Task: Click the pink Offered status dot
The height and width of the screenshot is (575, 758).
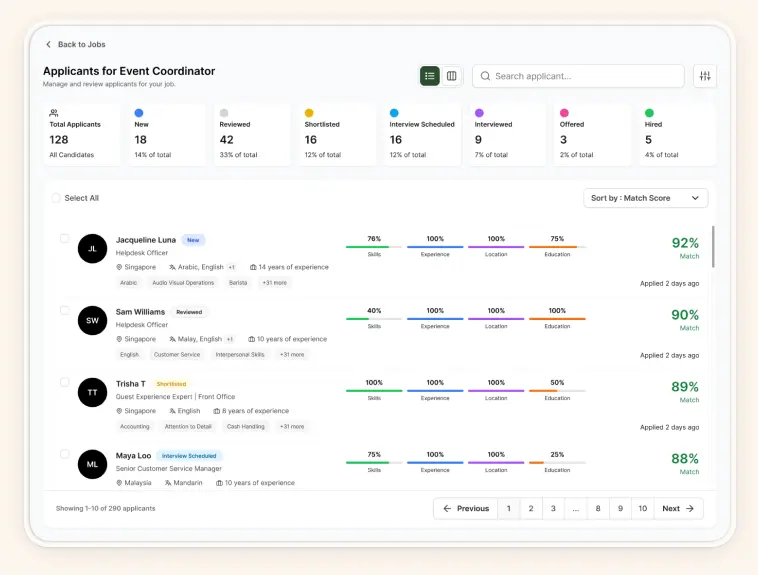Action: click(564, 113)
